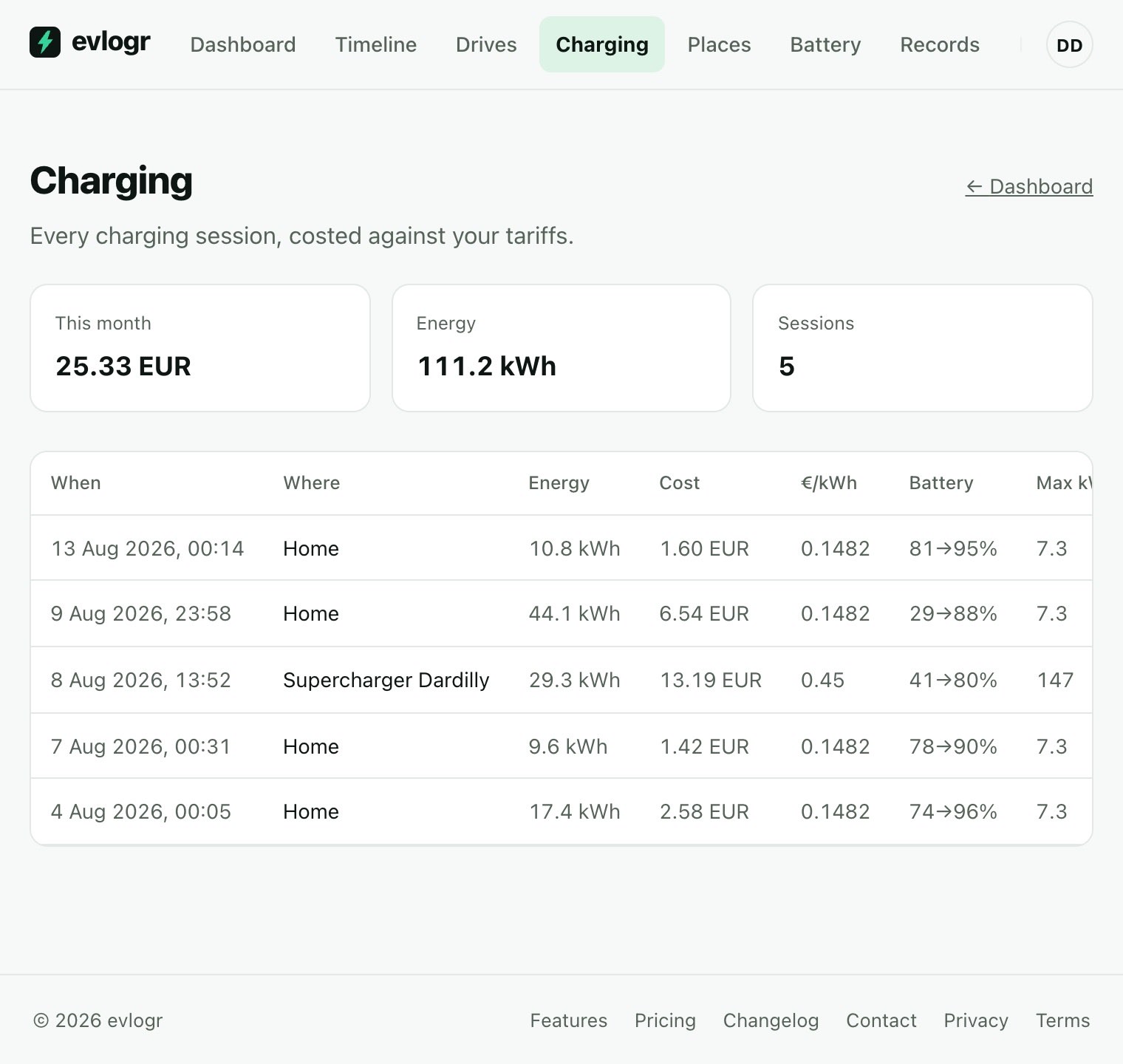Click the 6.54 EUR cost cell

pyautogui.click(x=704, y=614)
